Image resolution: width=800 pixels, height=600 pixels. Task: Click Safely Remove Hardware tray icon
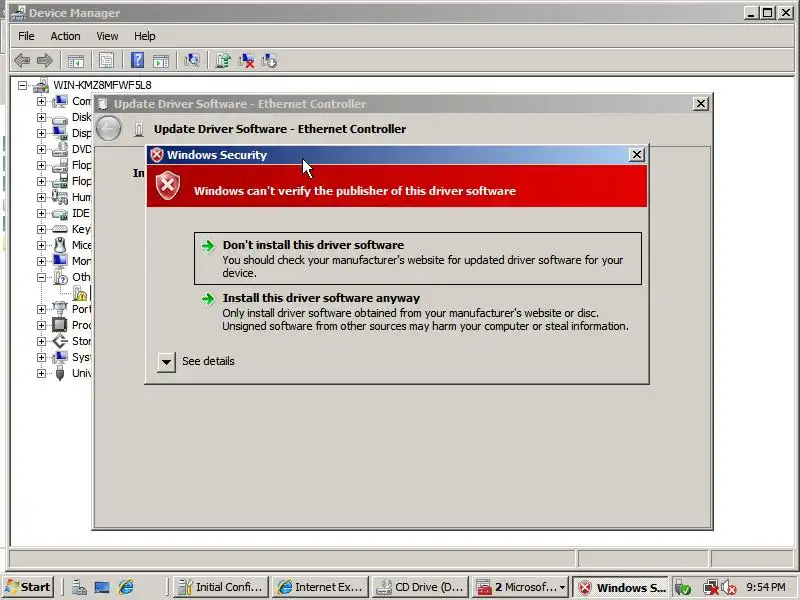click(683, 588)
